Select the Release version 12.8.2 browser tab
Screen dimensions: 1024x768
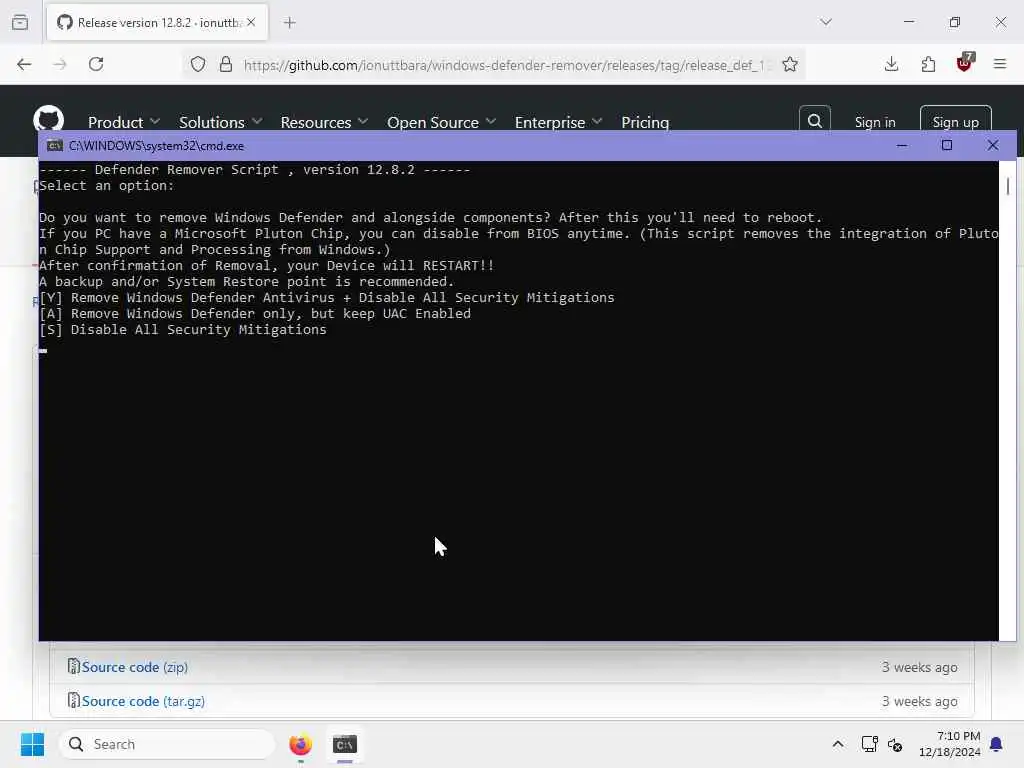point(157,22)
